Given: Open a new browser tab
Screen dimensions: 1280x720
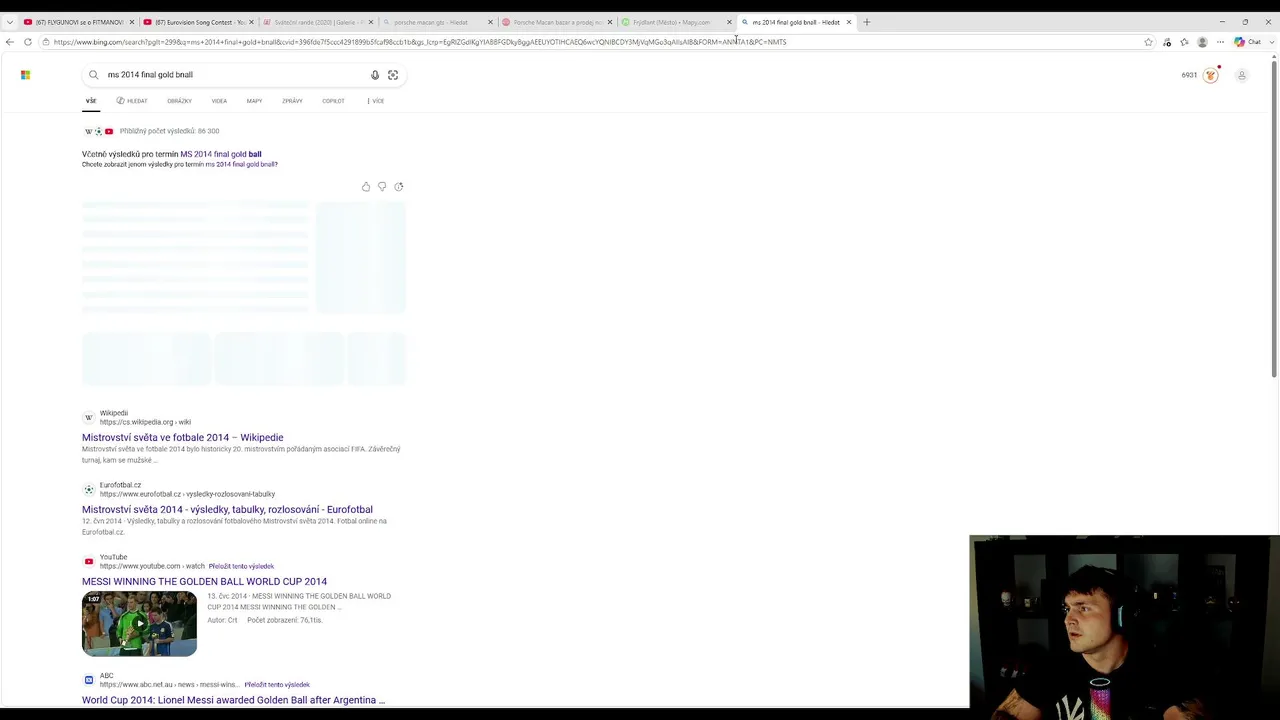Looking at the screenshot, I should (867, 22).
